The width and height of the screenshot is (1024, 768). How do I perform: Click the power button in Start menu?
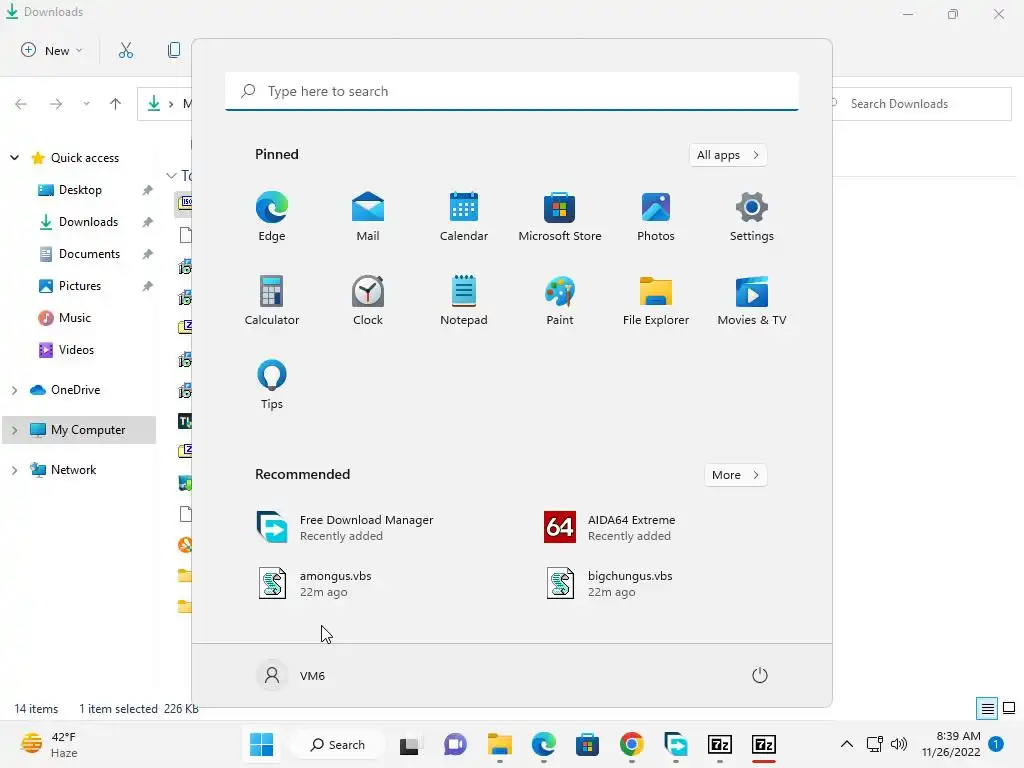pyautogui.click(x=760, y=675)
